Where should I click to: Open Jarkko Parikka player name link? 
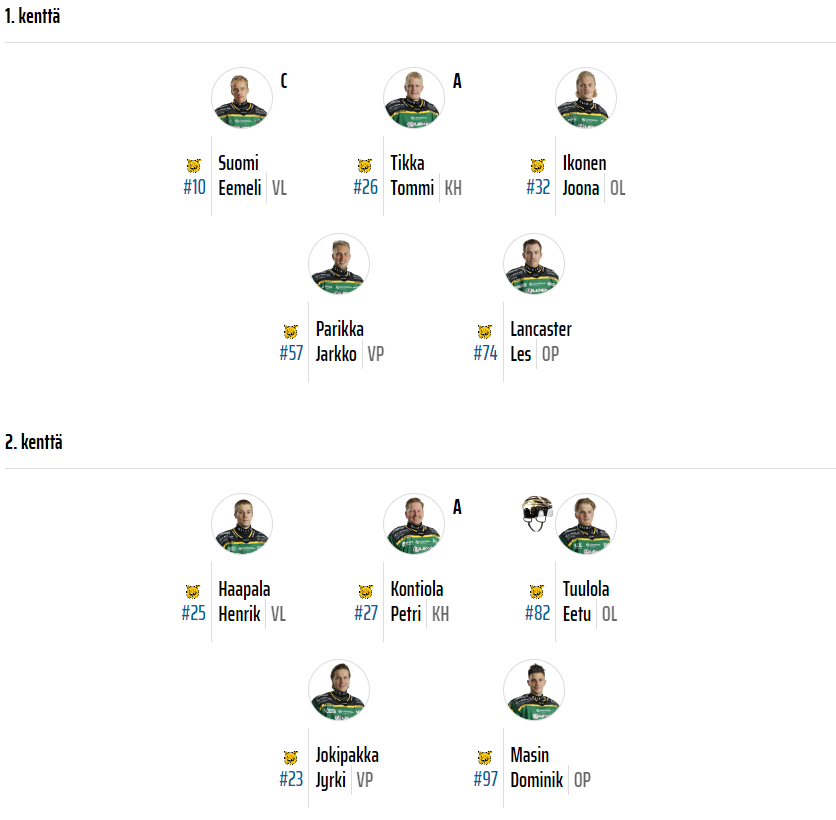tap(340, 342)
